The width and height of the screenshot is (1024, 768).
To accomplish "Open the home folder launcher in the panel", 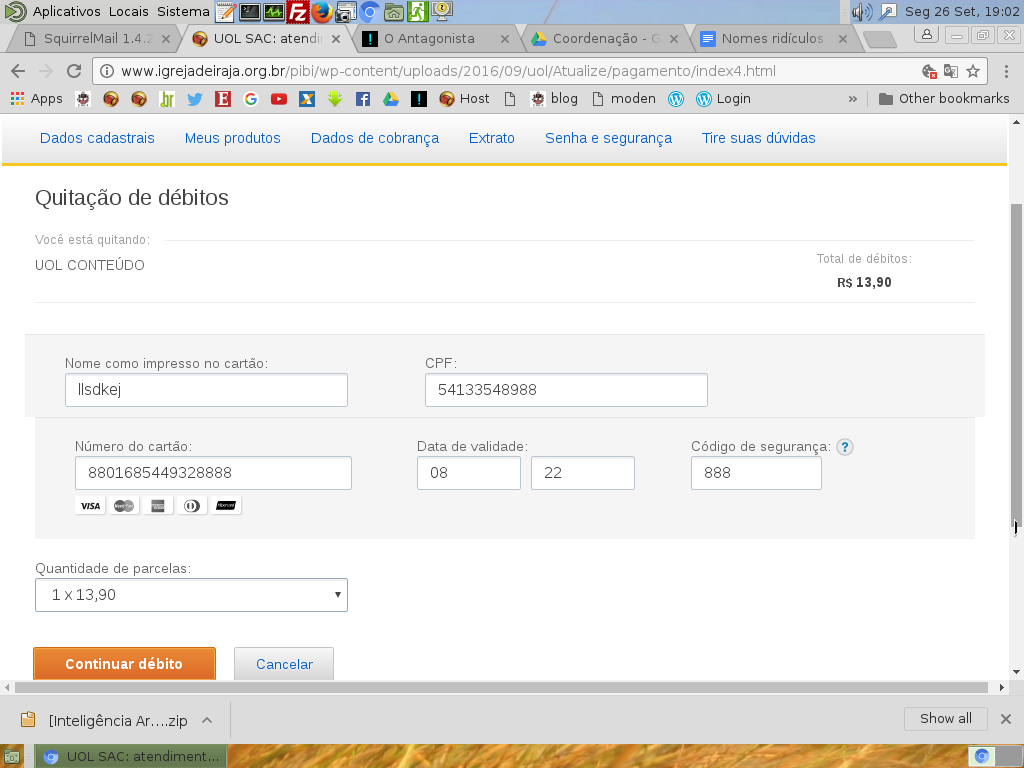I will pyautogui.click(x=393, y=11).
